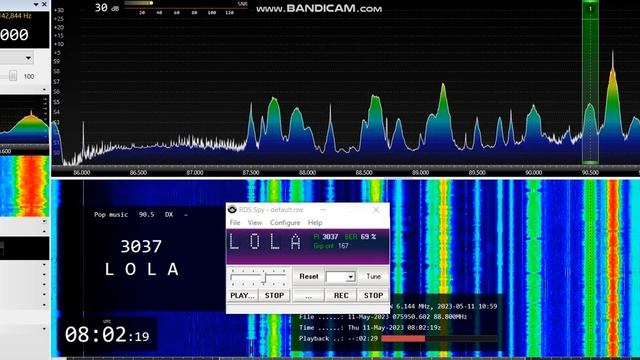Click the 88.000 frequency axis label

(x=307, y=173)
